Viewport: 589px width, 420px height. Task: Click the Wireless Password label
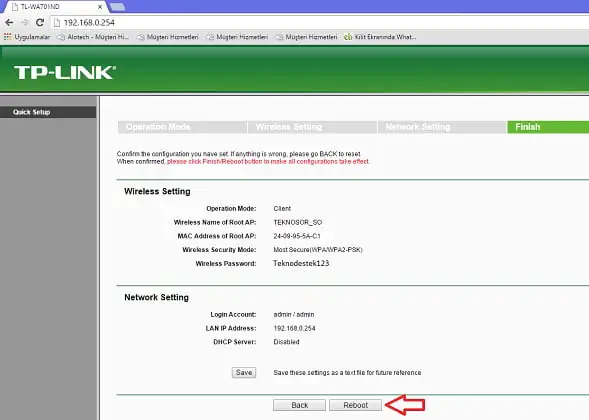pyautogui.click(x=226, y=264)
